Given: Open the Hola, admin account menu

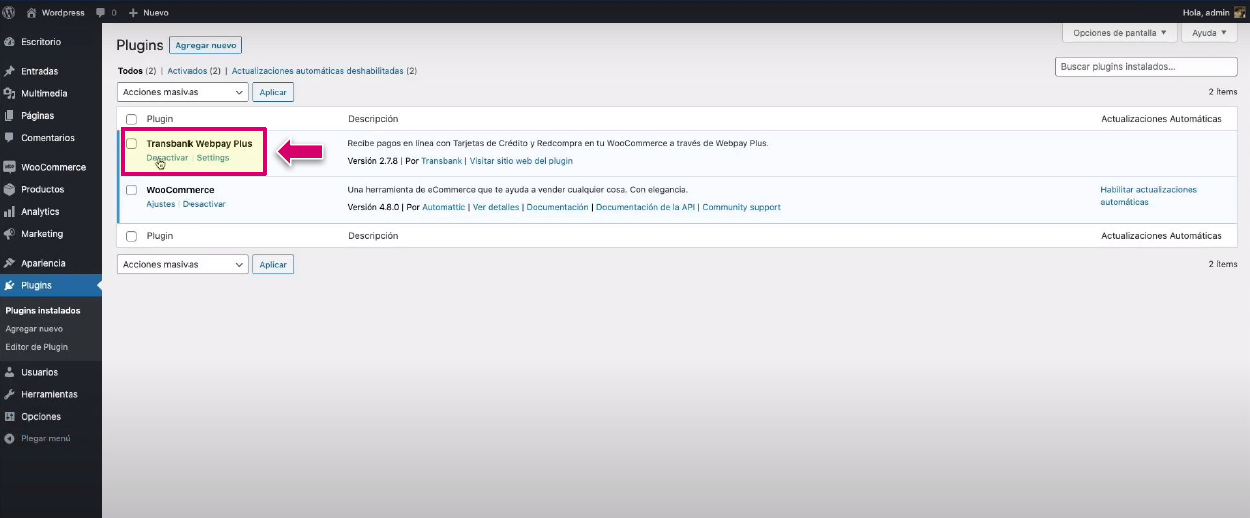Looking at the screenshot, I should (1214, 13).
